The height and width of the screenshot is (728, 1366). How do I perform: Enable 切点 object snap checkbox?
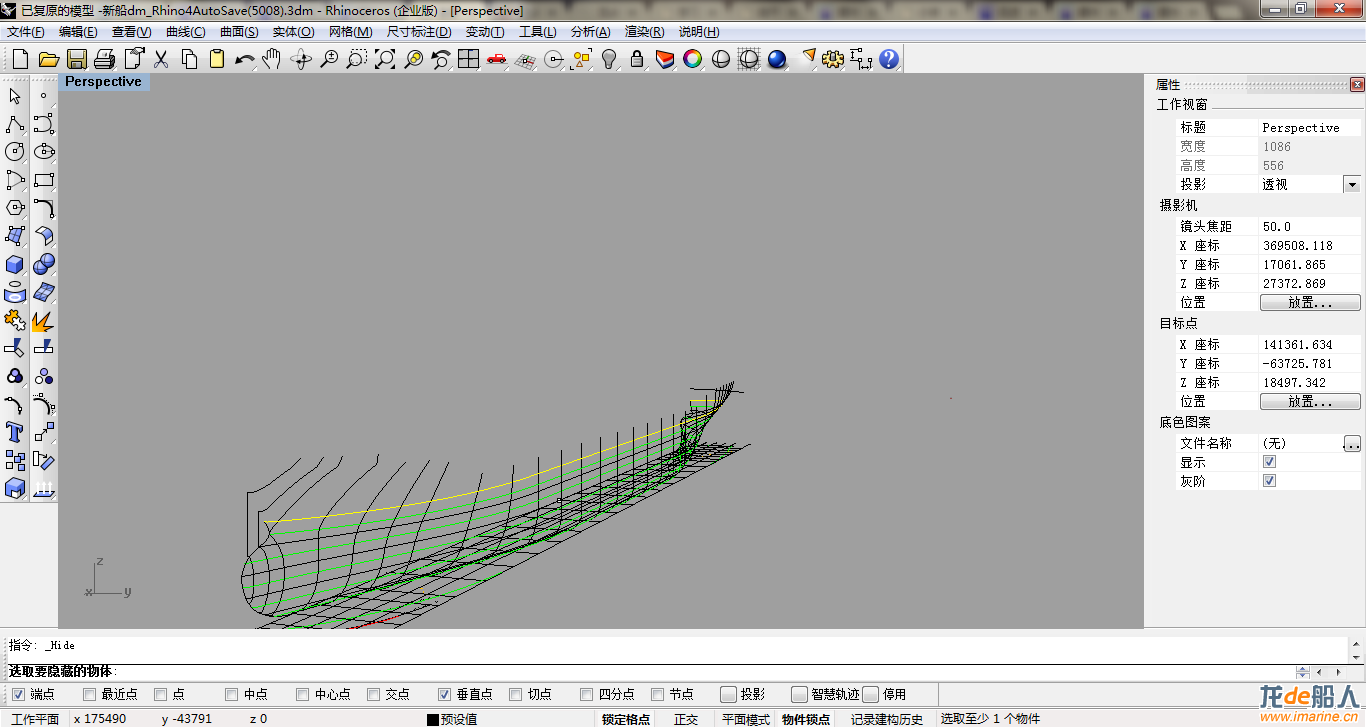[516, 694]
